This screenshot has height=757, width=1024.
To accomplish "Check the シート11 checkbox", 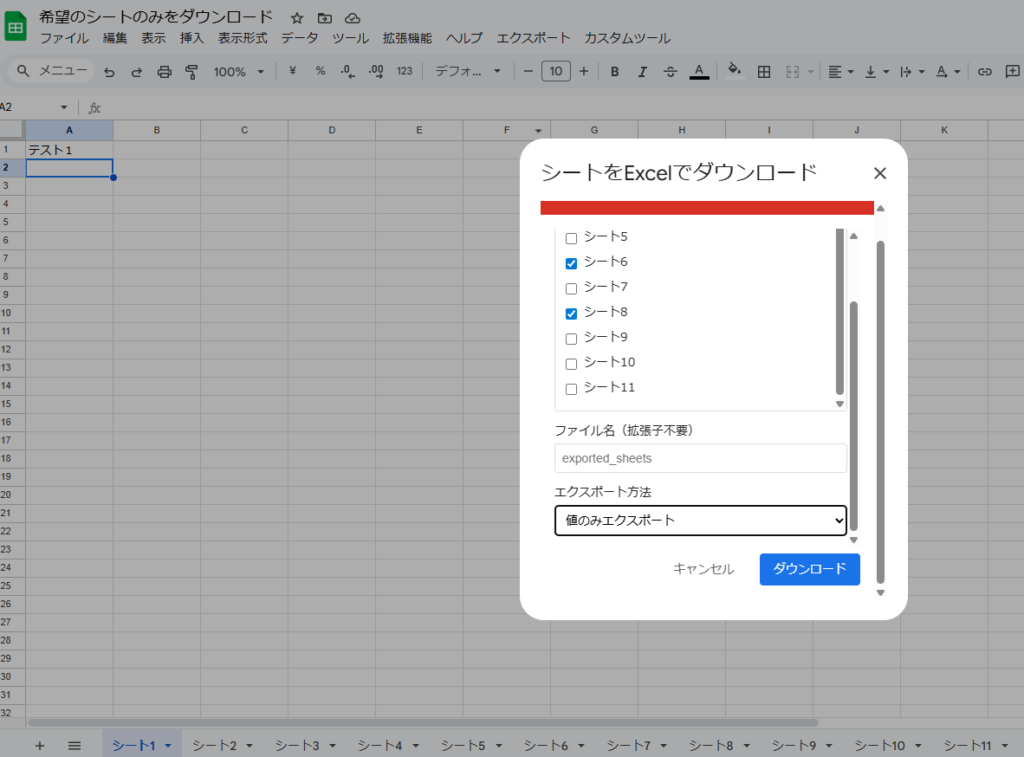I will pyautogui.click(x=571, y=389).
